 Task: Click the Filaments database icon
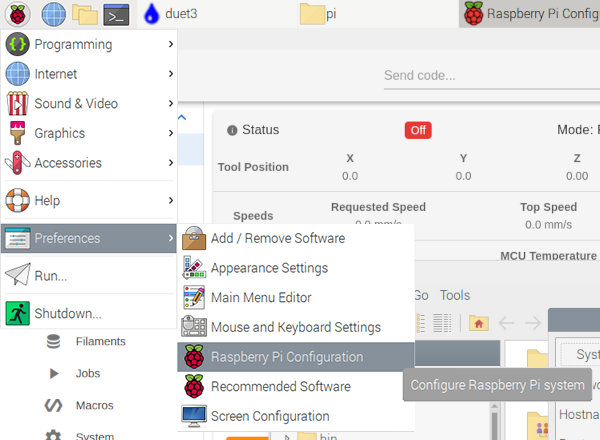(x=53, y=342)
